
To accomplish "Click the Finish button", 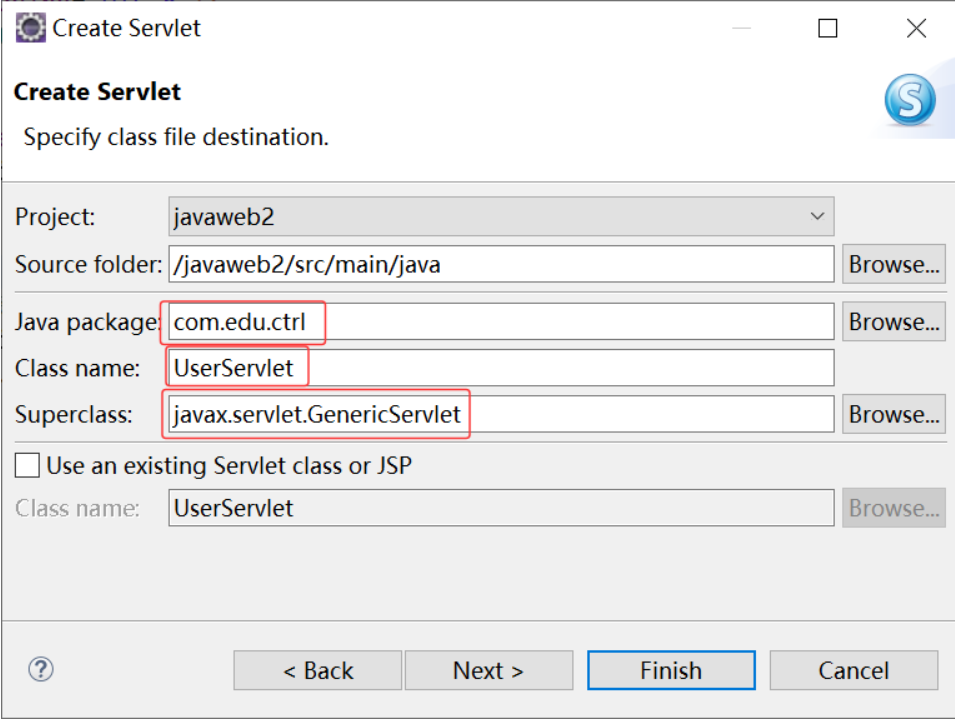I will pos(671,670).
